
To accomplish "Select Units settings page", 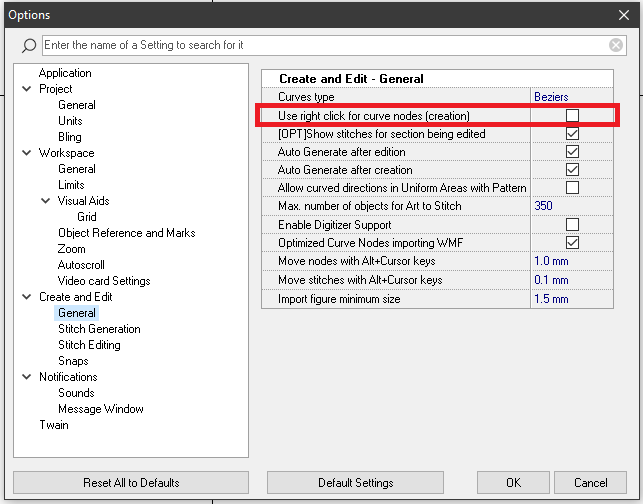I will [x=70, y=121].
